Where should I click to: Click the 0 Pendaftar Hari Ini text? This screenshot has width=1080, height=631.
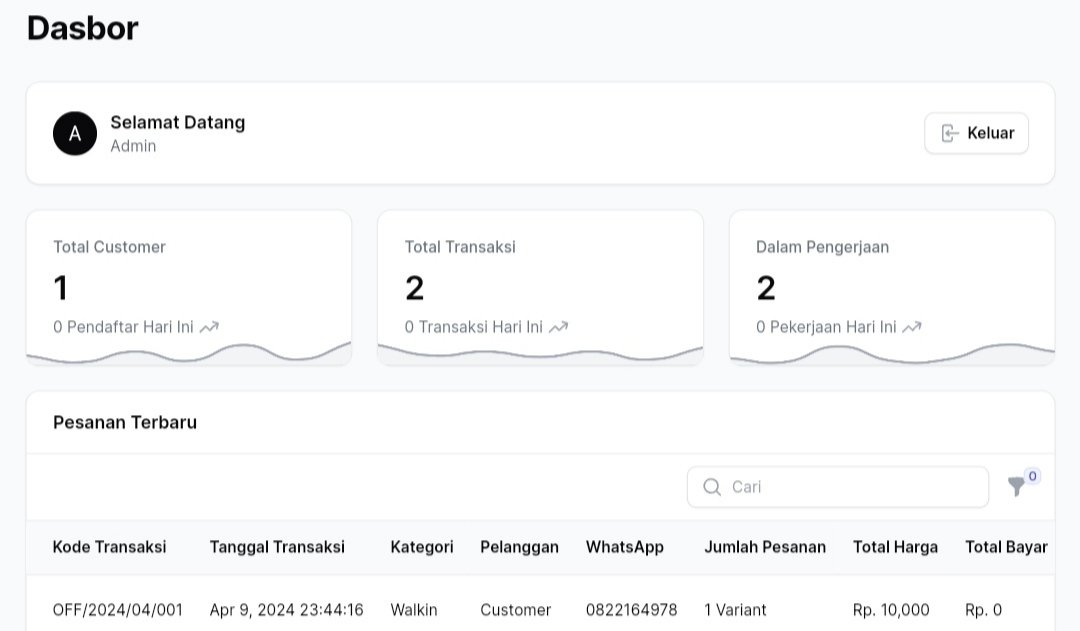tap(123, 327)
